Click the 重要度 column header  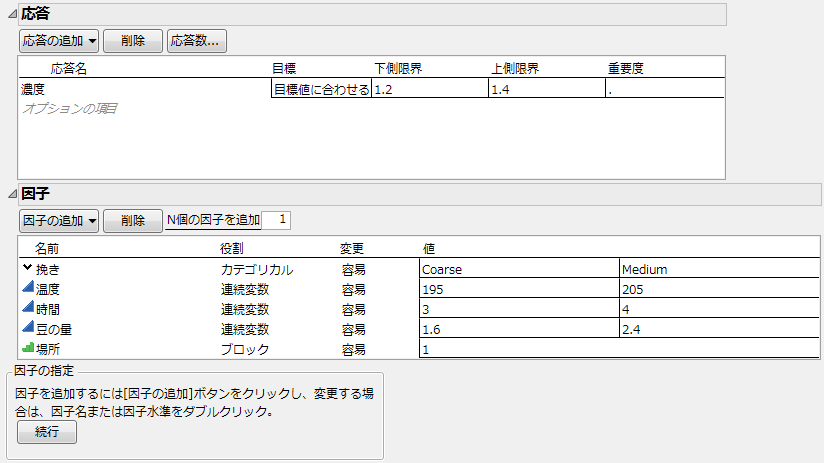coord(625,68)
